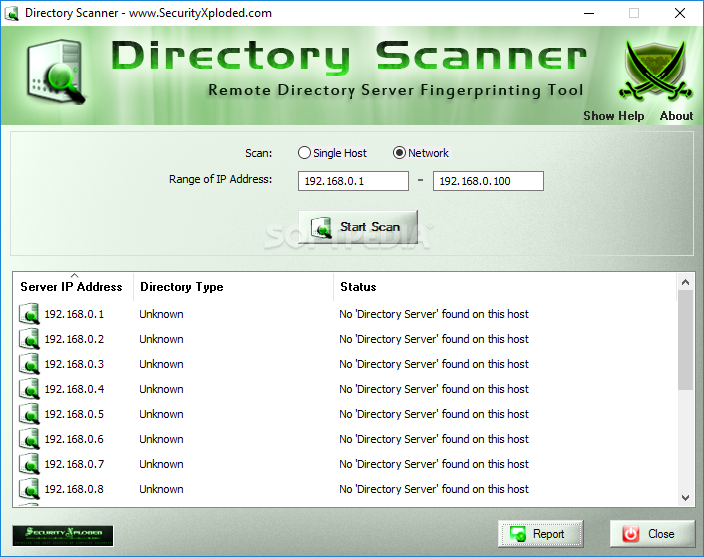Sort by Directory Type column header
704x557 pixels.
click(233, 287)
